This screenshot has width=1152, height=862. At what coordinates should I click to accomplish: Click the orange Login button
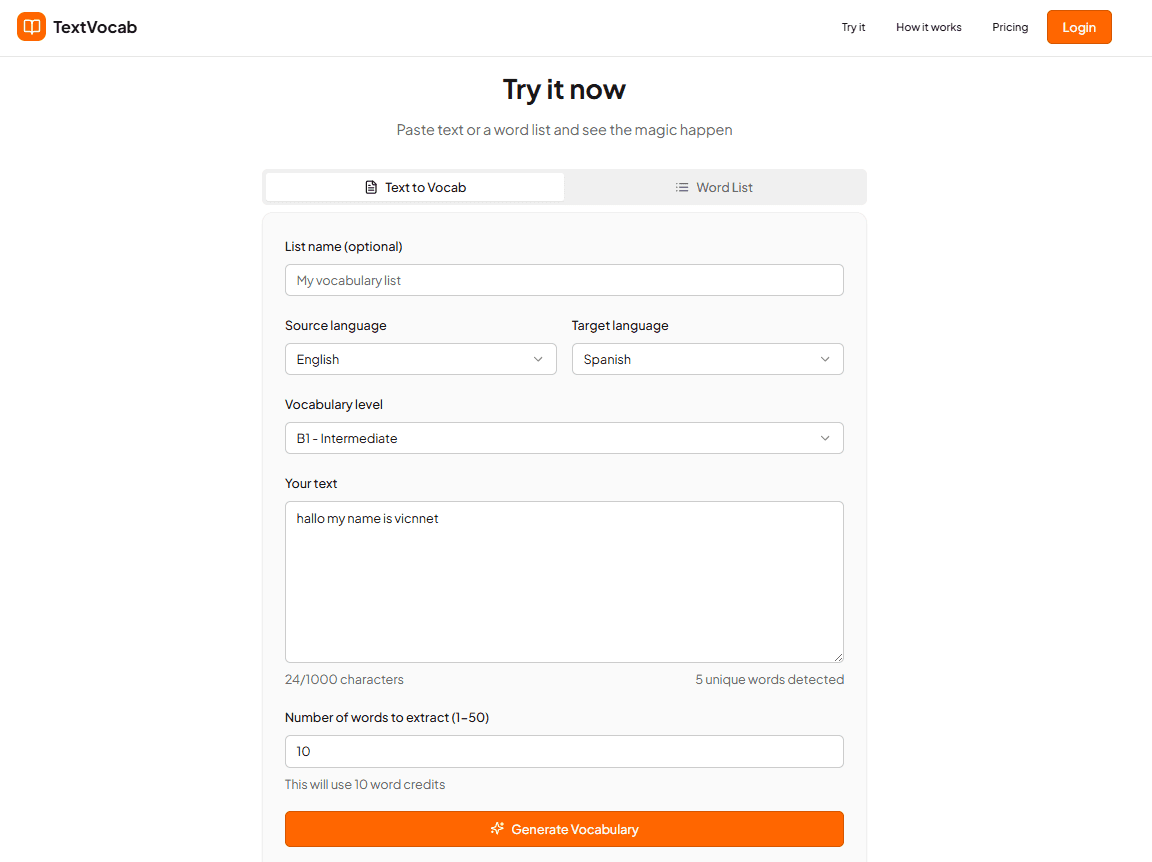(x=1079, y=27)
